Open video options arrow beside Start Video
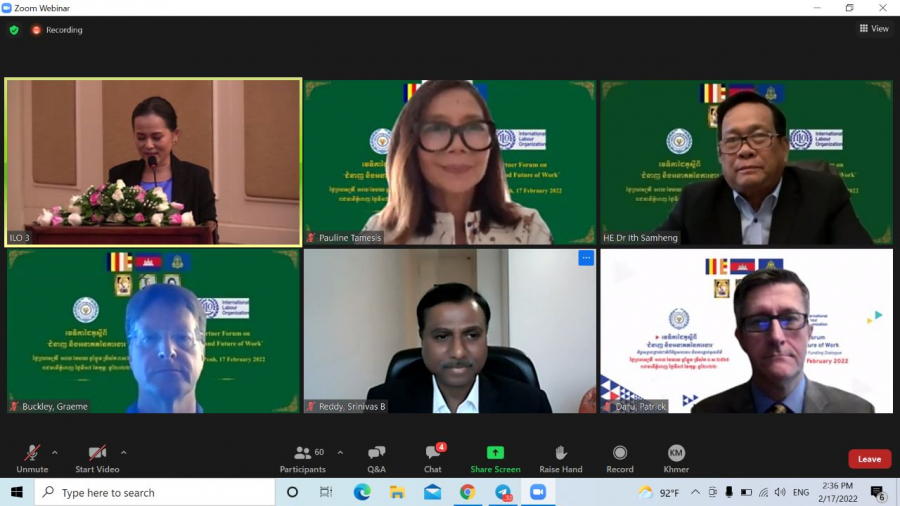This screenshot has height=506, width=900. click(x=123, y=453)
